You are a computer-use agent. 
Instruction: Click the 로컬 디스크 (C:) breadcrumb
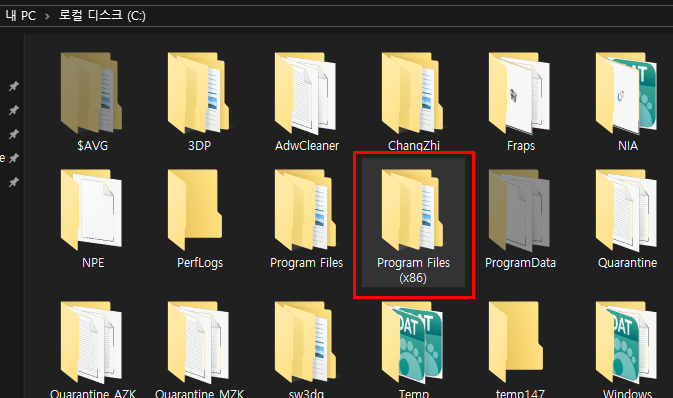click(102, 15)
